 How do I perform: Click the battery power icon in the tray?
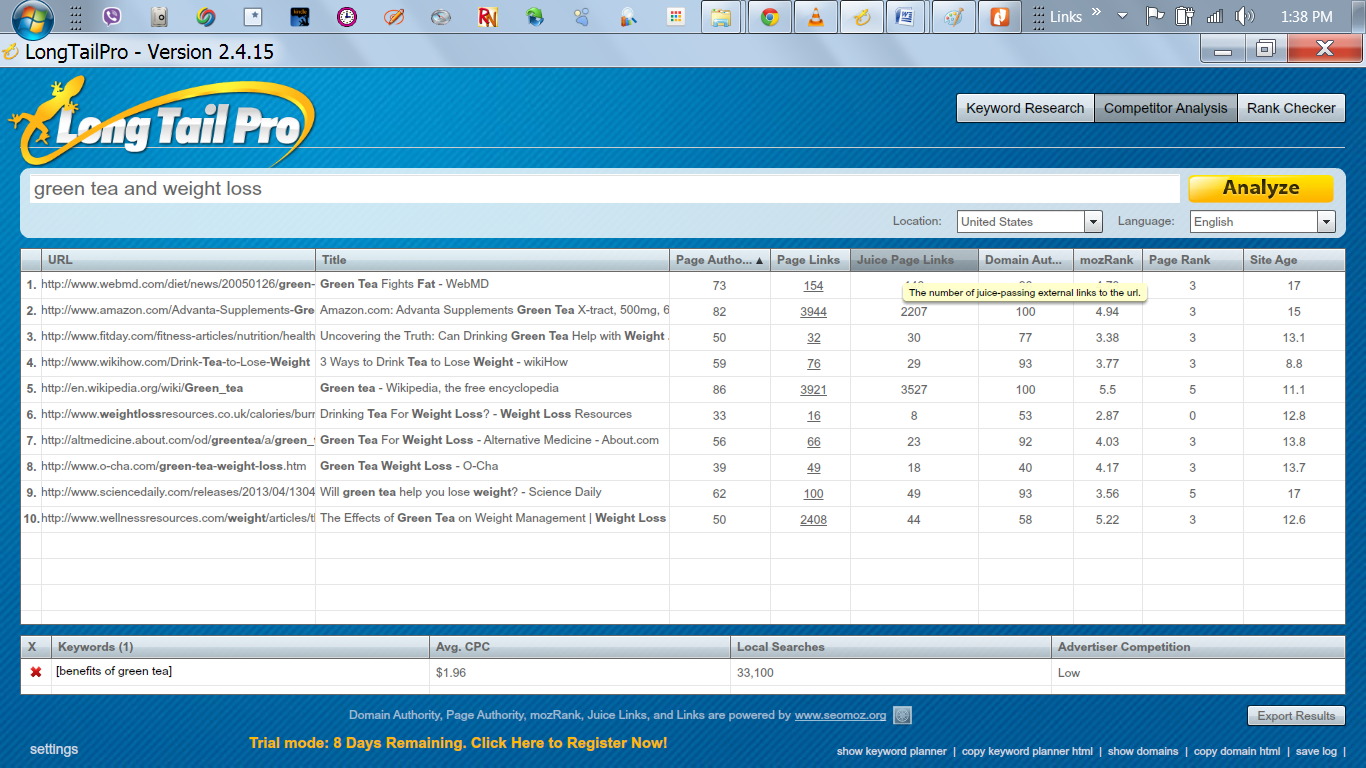click(x=1185, y=16)
